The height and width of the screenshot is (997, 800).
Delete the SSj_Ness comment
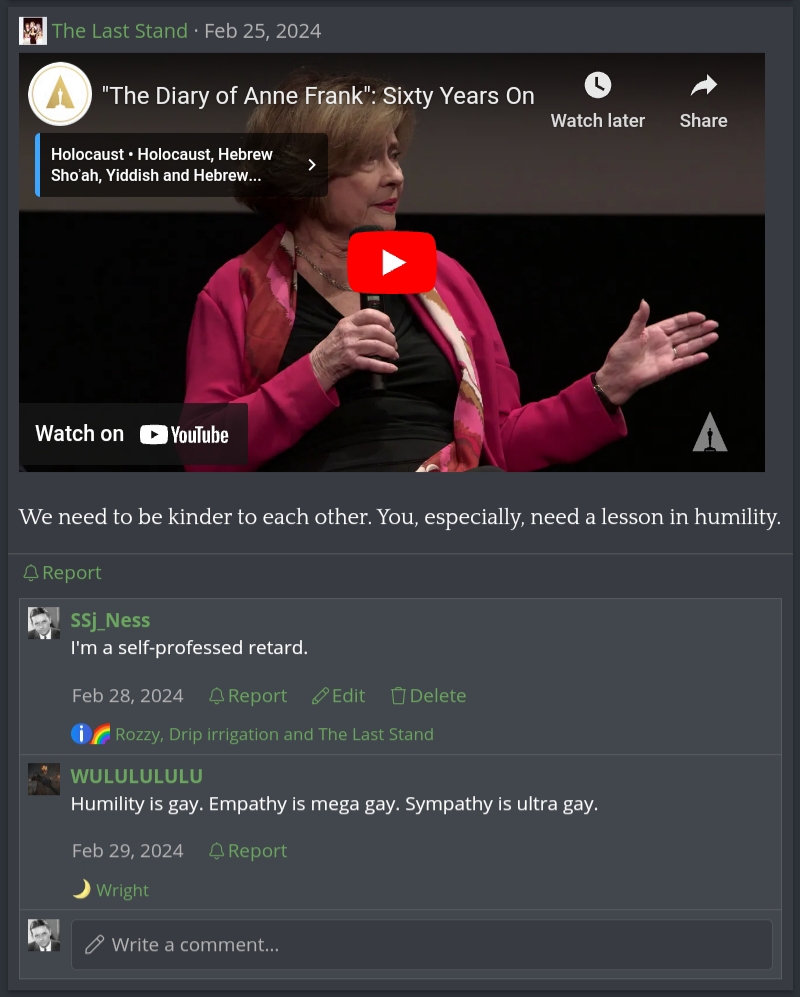(429, 696)
